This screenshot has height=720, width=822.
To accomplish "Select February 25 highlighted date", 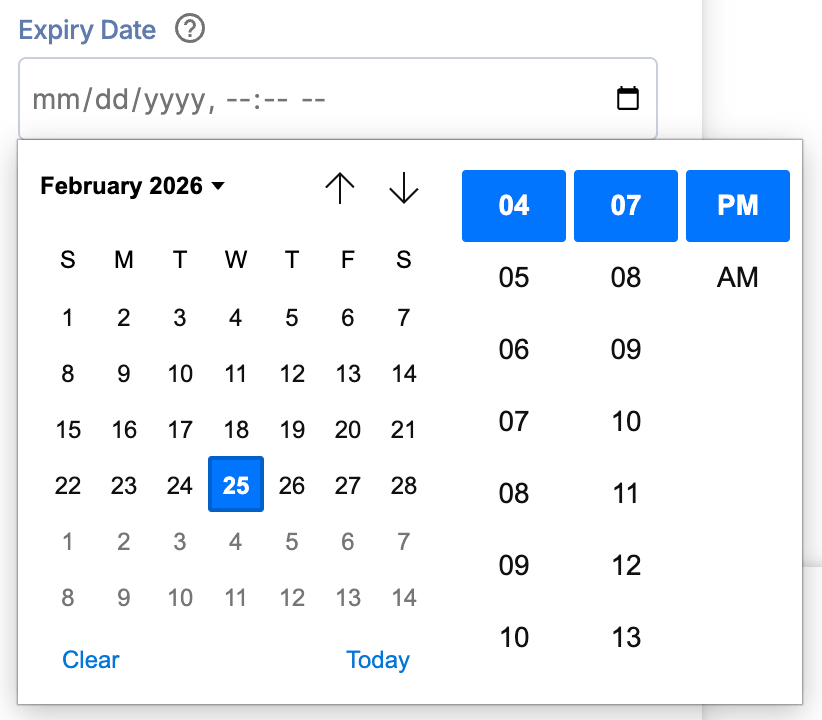I will [x=236, y=484].
